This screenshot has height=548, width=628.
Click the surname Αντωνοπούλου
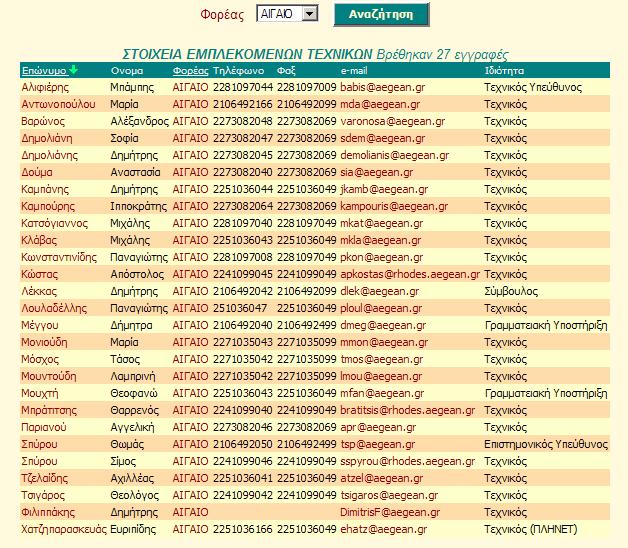[x=58, y=104]
